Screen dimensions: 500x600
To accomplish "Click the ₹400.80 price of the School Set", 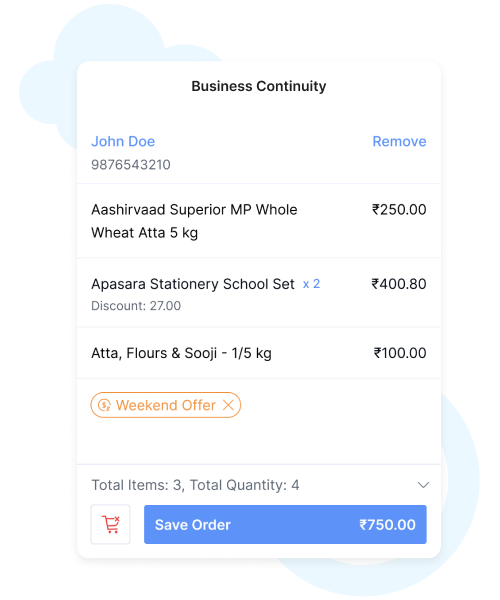I will (399, 284).
